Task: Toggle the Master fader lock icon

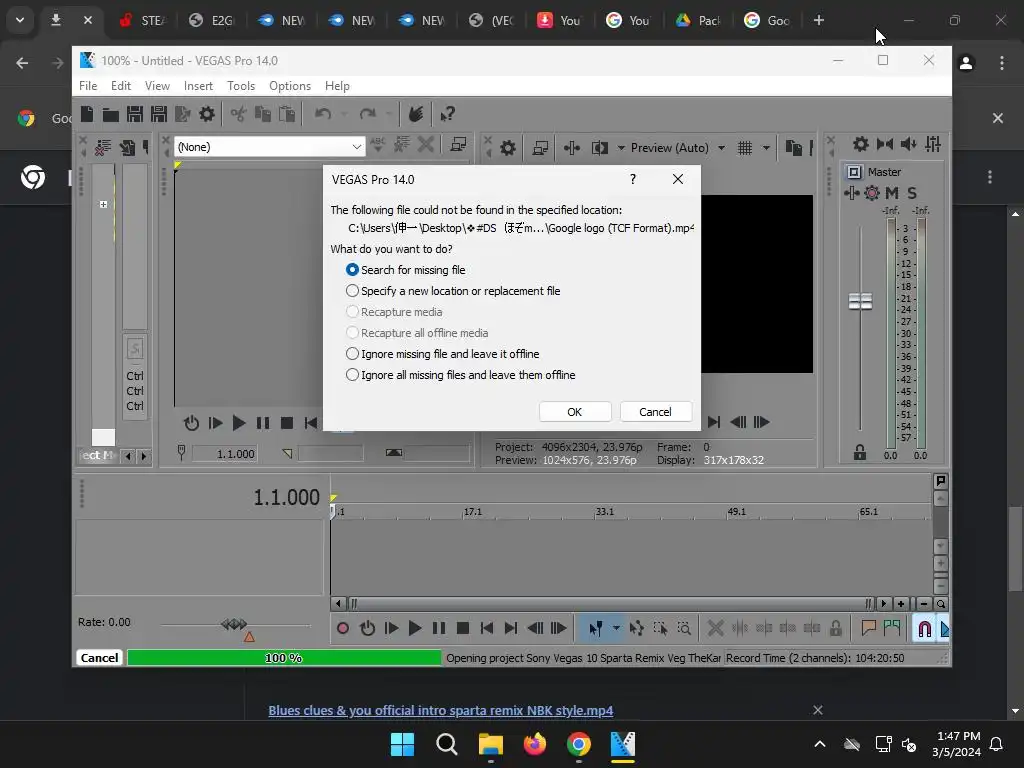Action: pos(860,452)
